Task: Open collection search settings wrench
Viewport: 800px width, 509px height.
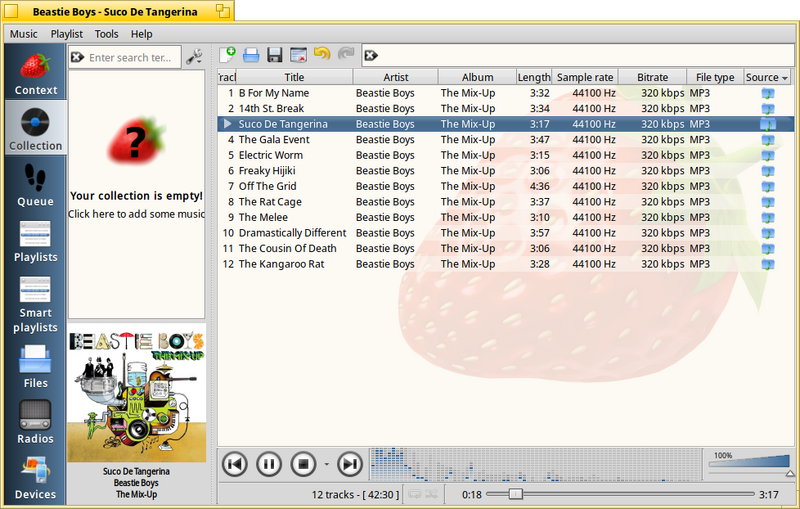Action: tap(194, 57)
